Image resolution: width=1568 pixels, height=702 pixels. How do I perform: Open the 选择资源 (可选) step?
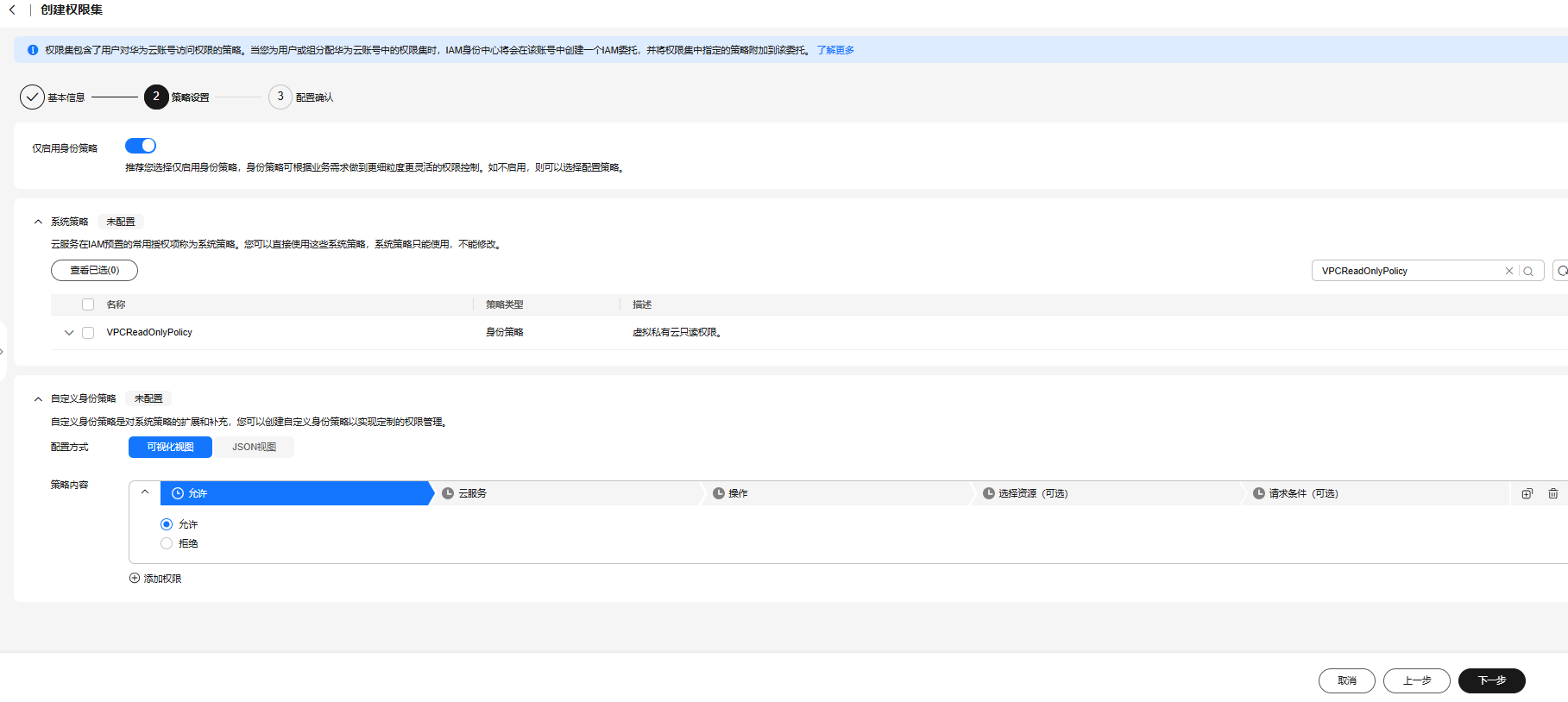[x=1106, y=493]
